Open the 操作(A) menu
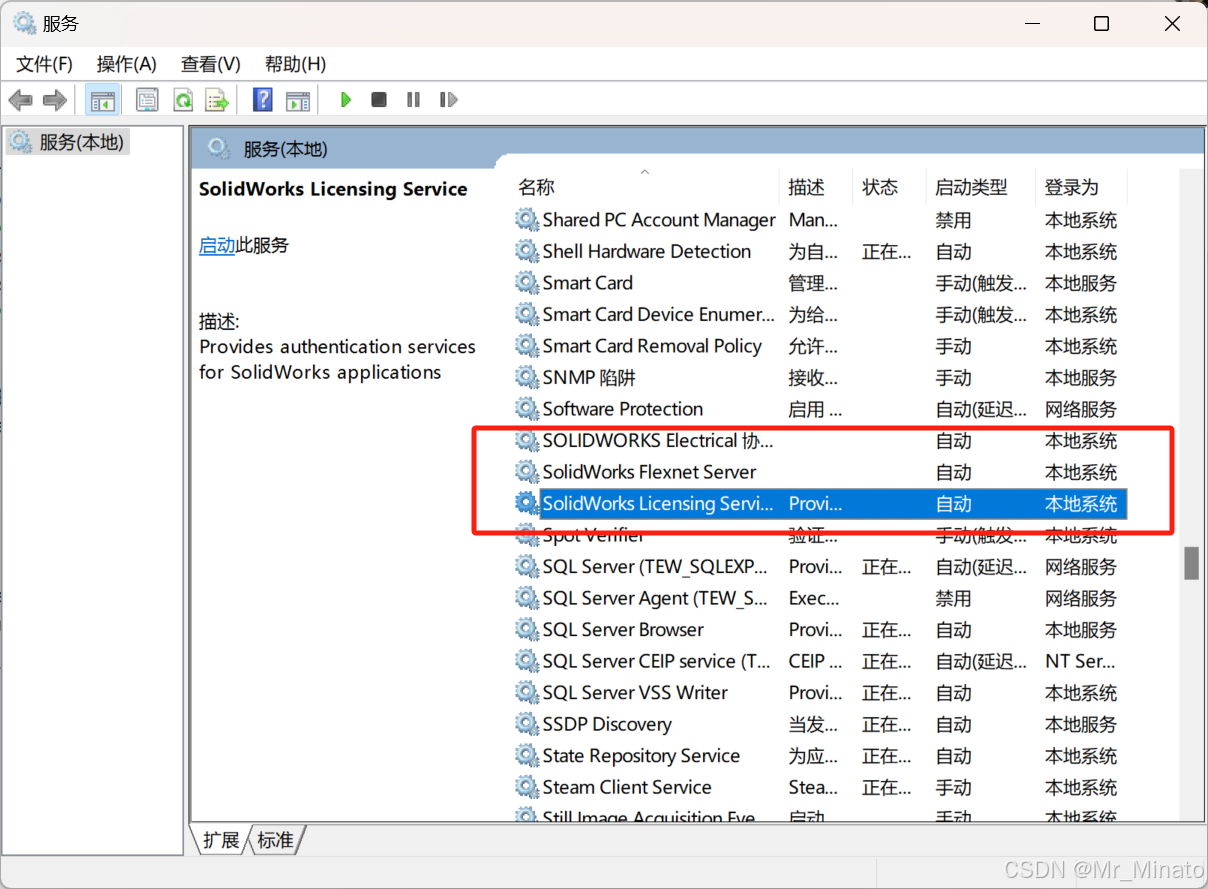Screen dimensions: 1208x889 pyautogui.click(x=126, y=64)
